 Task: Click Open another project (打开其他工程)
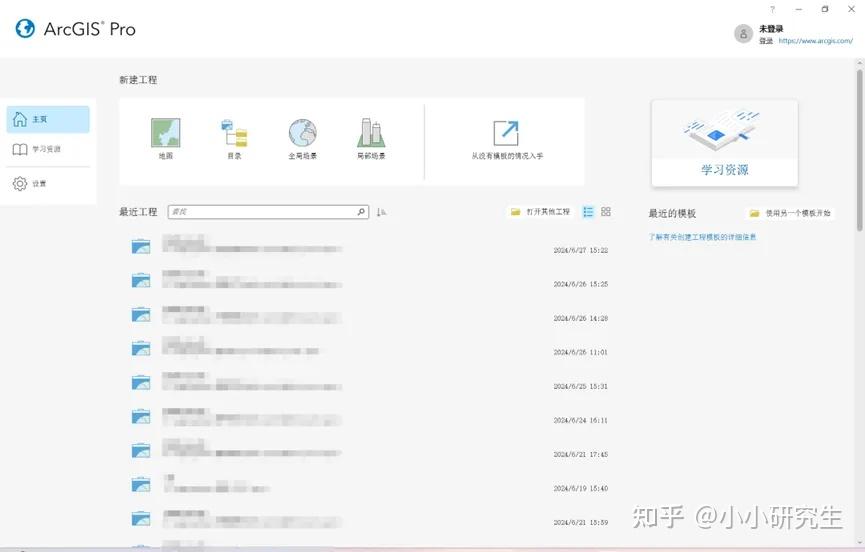pos(541,212)
